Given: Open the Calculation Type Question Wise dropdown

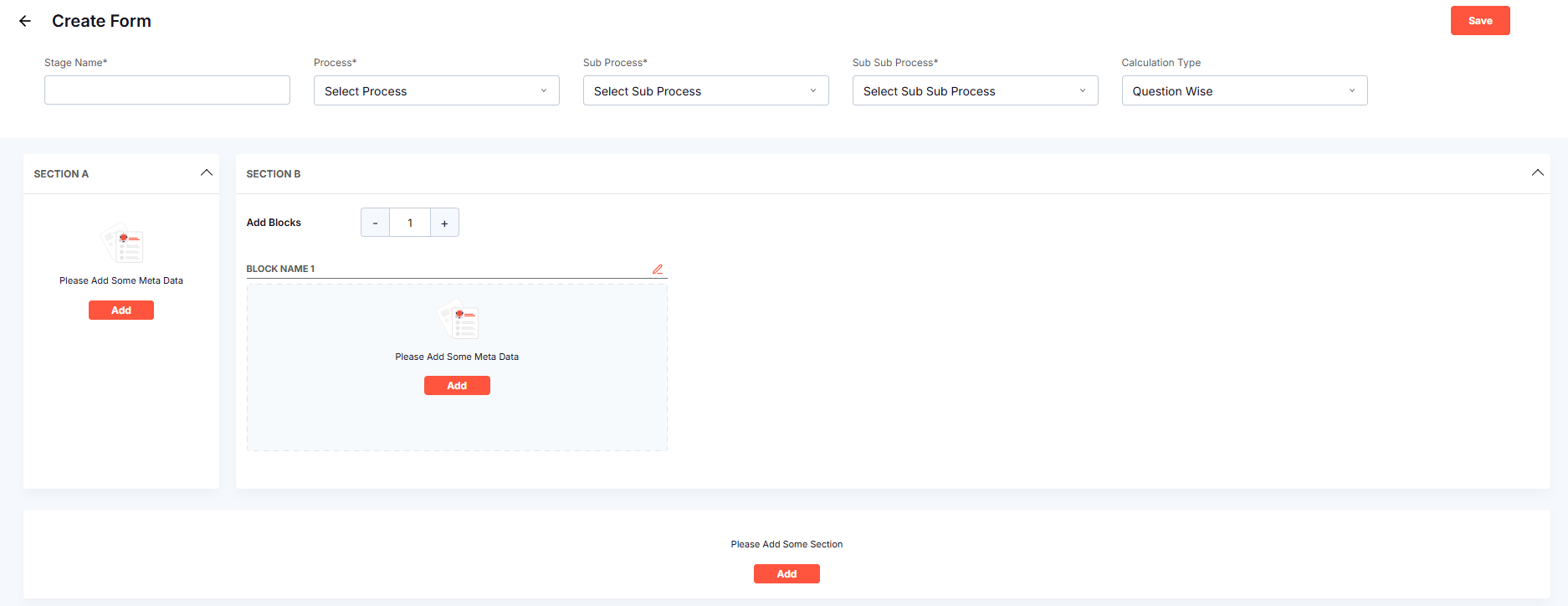Looking at the screenshot, I should point(1244,90).
